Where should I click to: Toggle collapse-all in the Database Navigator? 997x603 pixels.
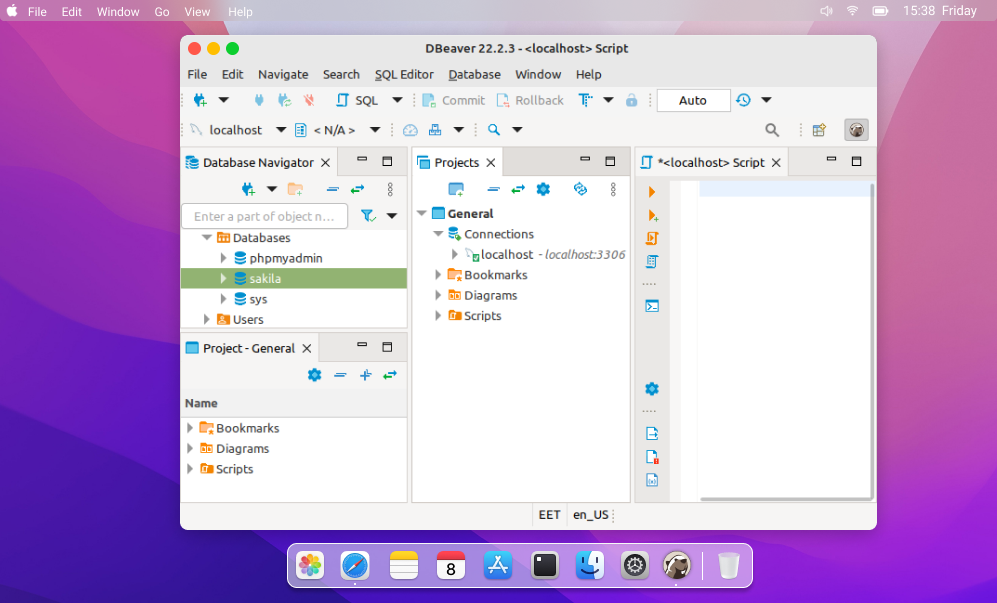[x=332, y=189]
